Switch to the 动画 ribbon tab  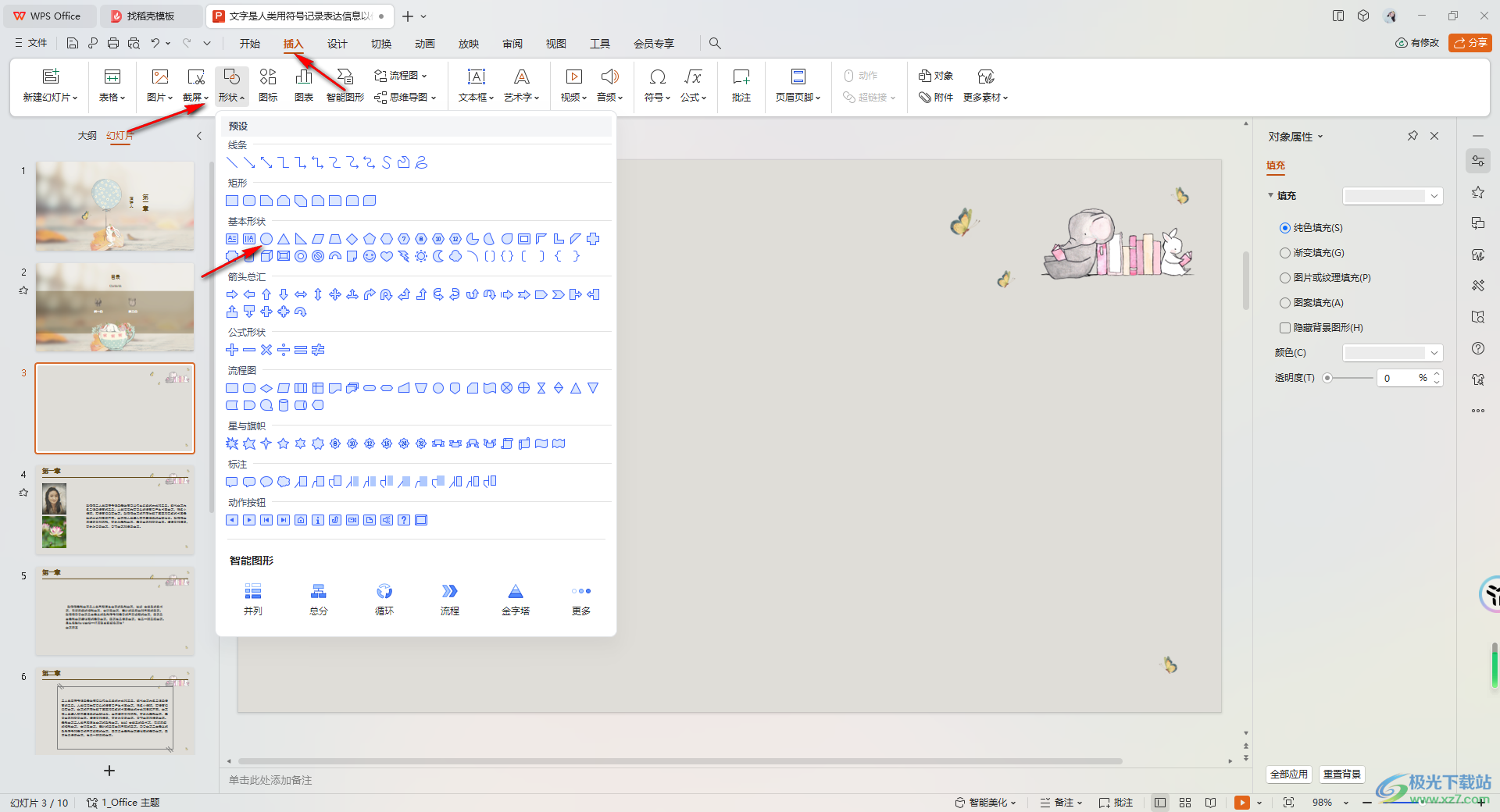(x=425, y=44)
